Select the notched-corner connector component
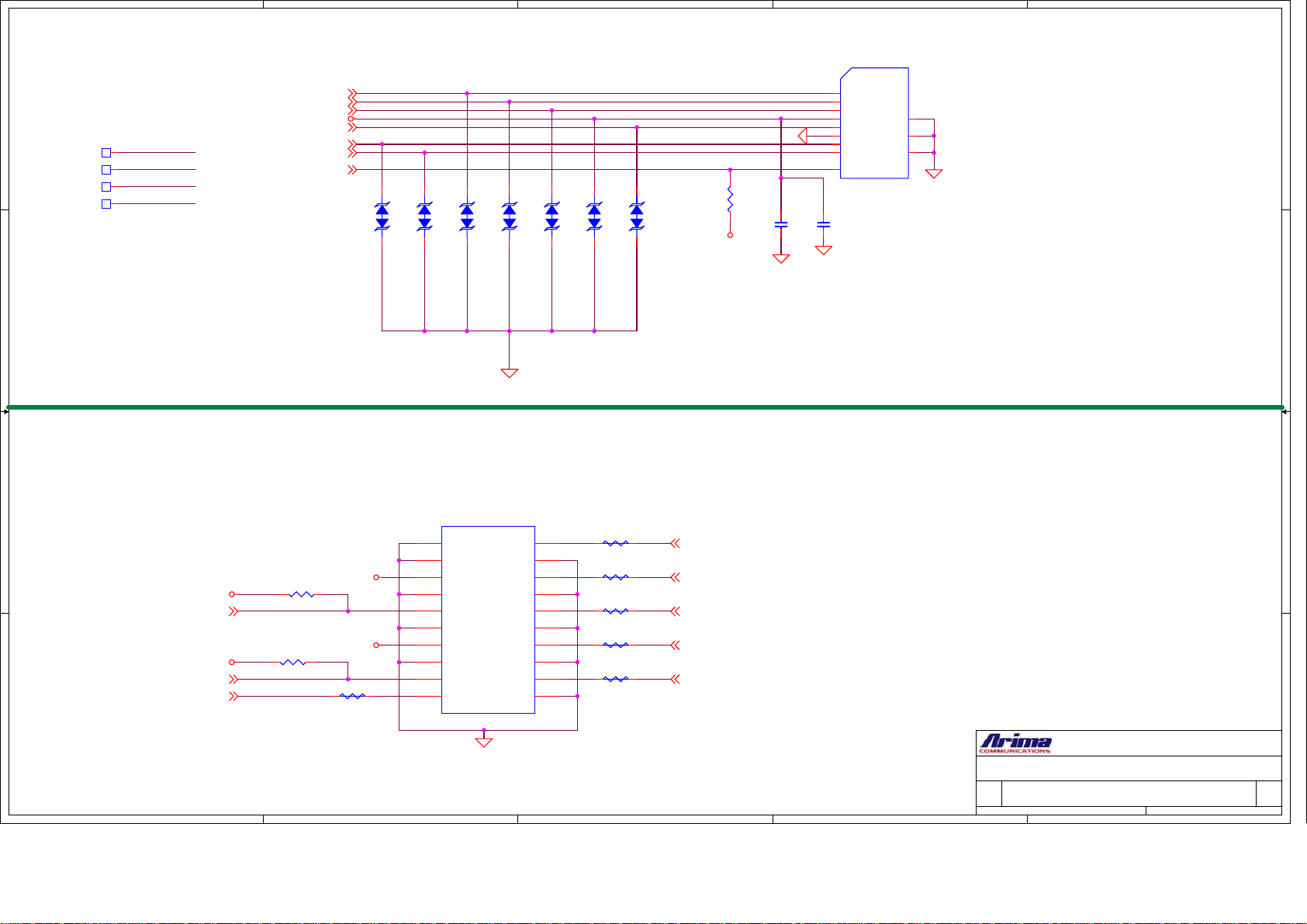Viewport: 1307px width, 924px height. click(874, 123)
